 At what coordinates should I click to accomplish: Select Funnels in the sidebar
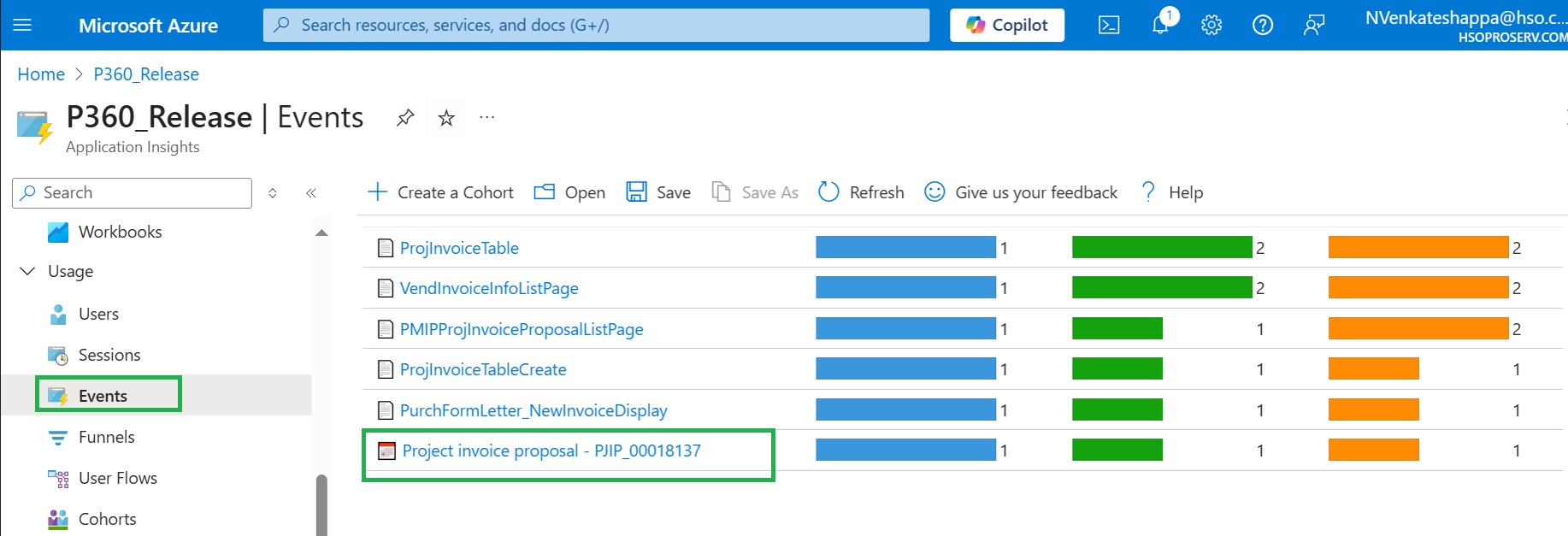click(x=106, y=437)
